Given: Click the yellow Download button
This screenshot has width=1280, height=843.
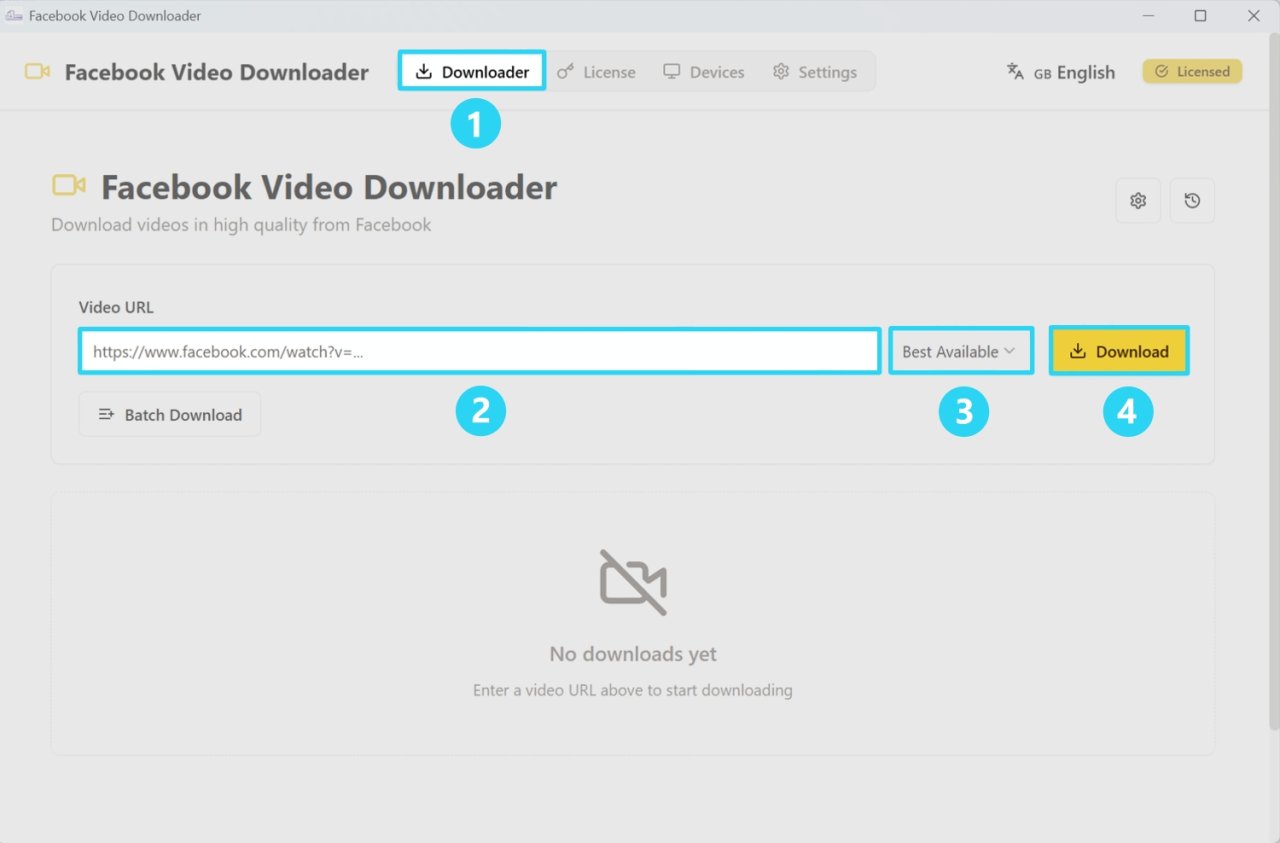Looking at the screenshot, I should click(x=1119, y=351).
